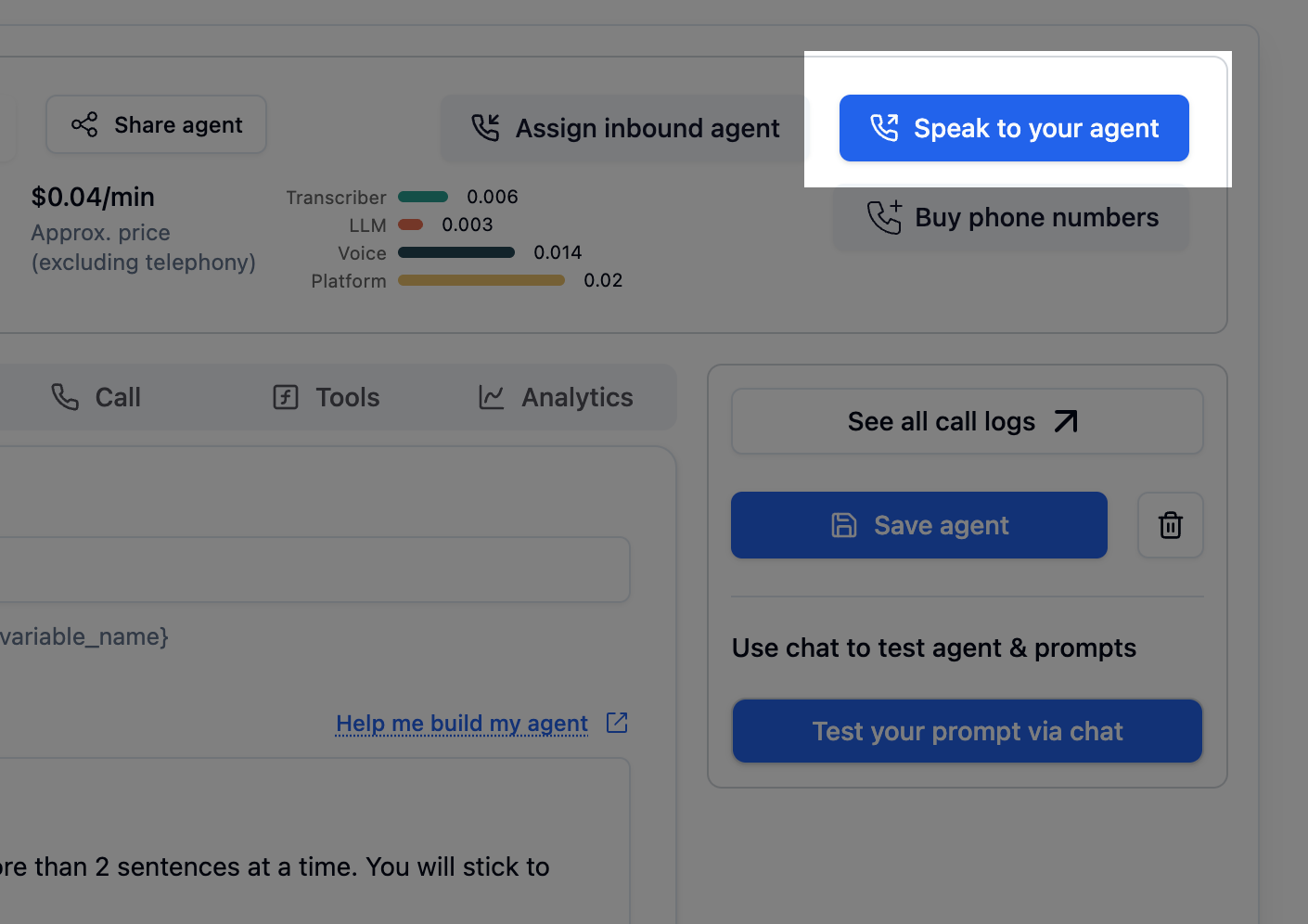Click the phone handset icon on Call tab
Screen dimensions: 1308x924
pyautogui.click(x=65, y=397)
